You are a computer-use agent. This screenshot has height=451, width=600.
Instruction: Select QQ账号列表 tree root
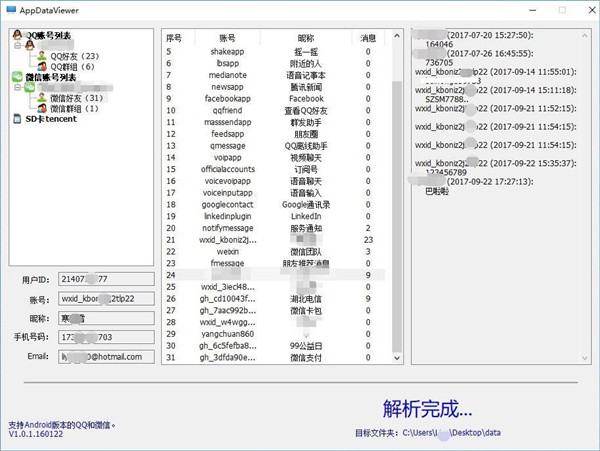click(48, 36)
